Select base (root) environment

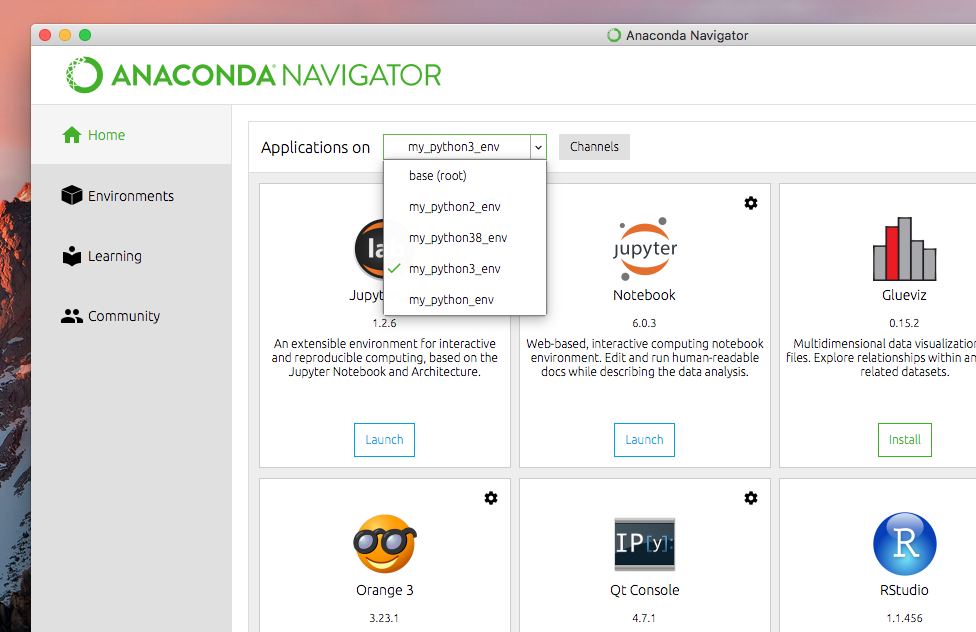pos(438,176)
